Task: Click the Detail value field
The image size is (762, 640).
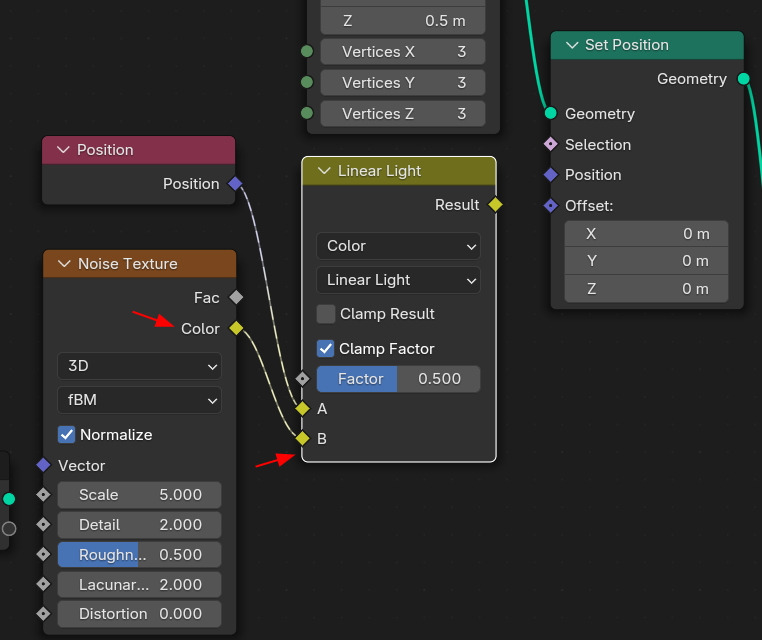Action: click(x=139, y=525)
